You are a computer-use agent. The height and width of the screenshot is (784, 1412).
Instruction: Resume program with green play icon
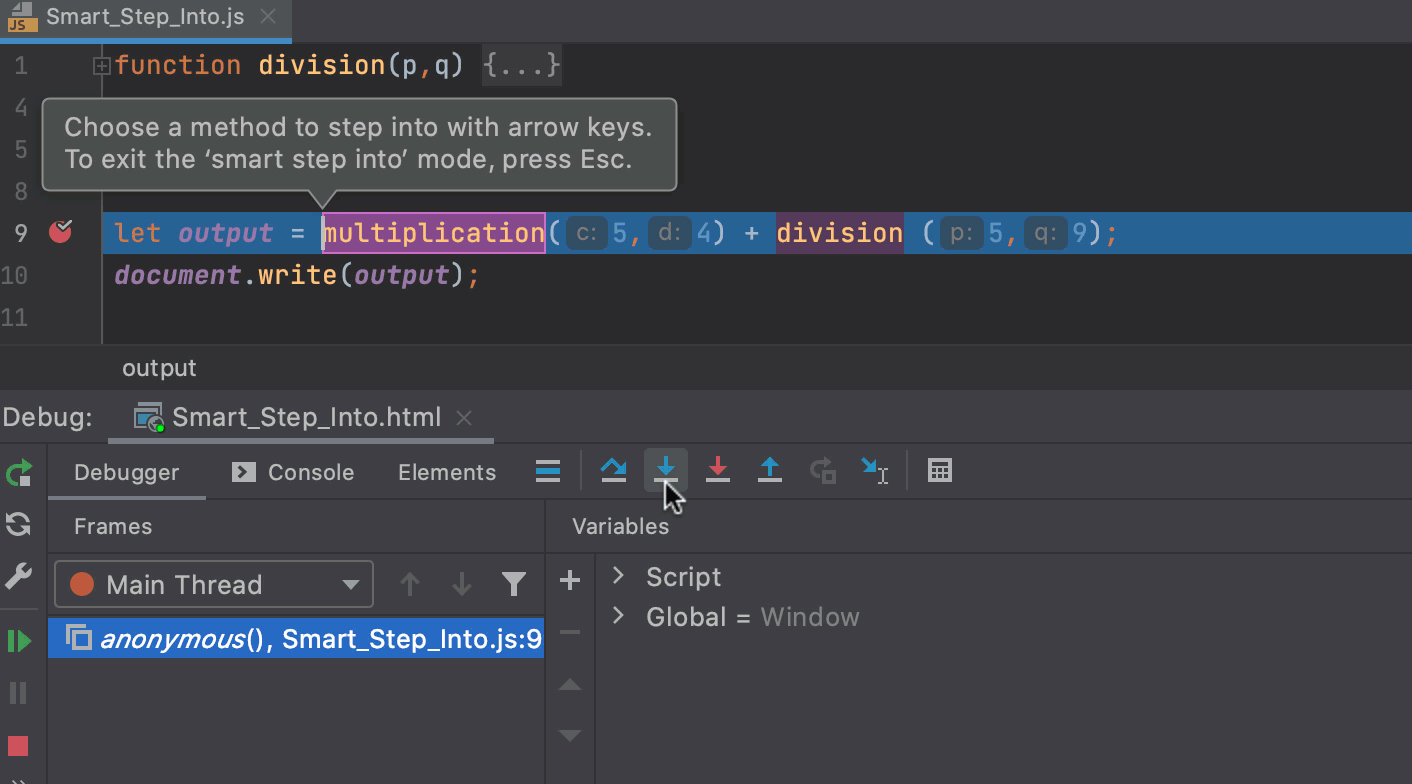point(19,641)
